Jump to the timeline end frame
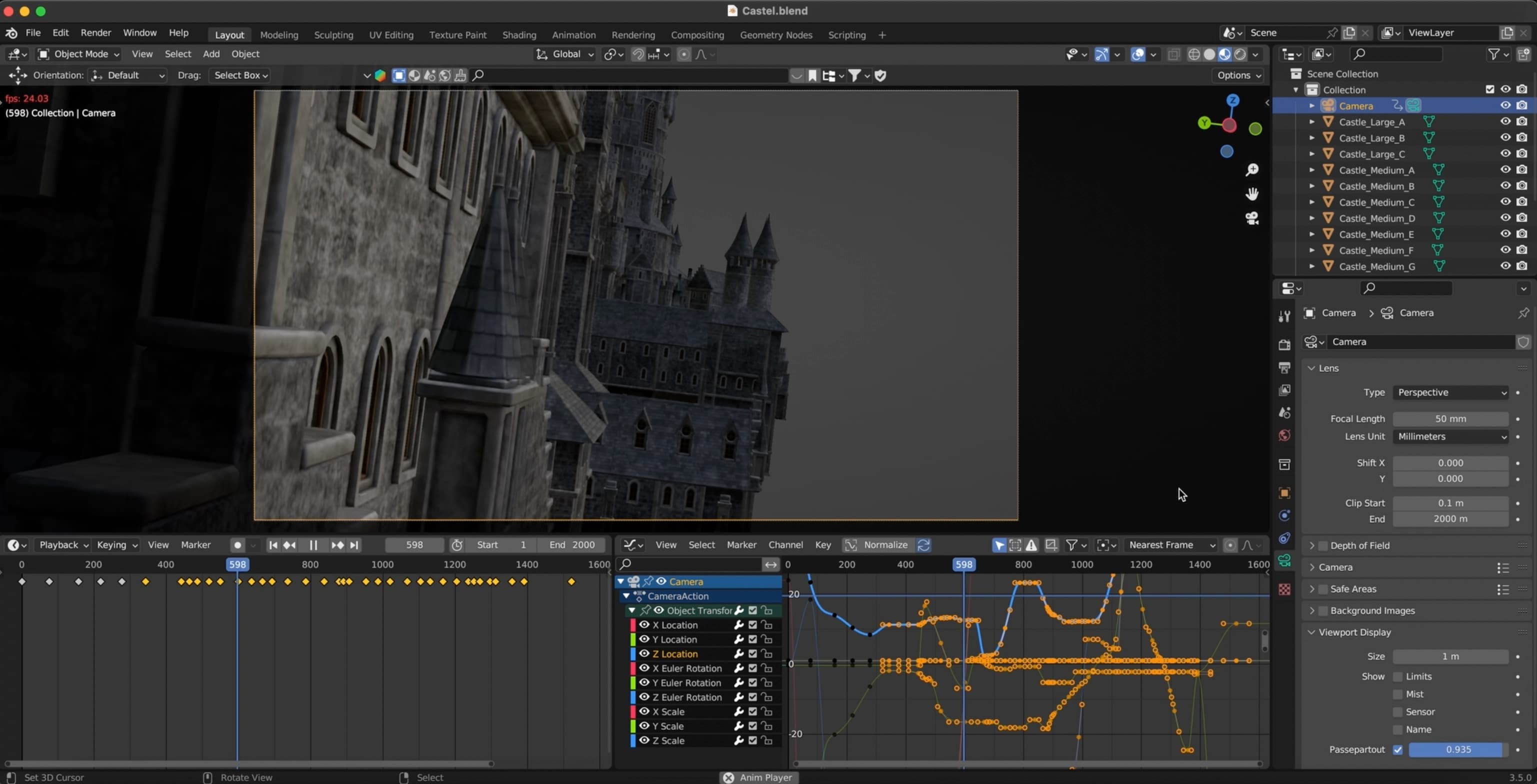The height and width of the screenshot is (784, 1537). click(354, 544)
